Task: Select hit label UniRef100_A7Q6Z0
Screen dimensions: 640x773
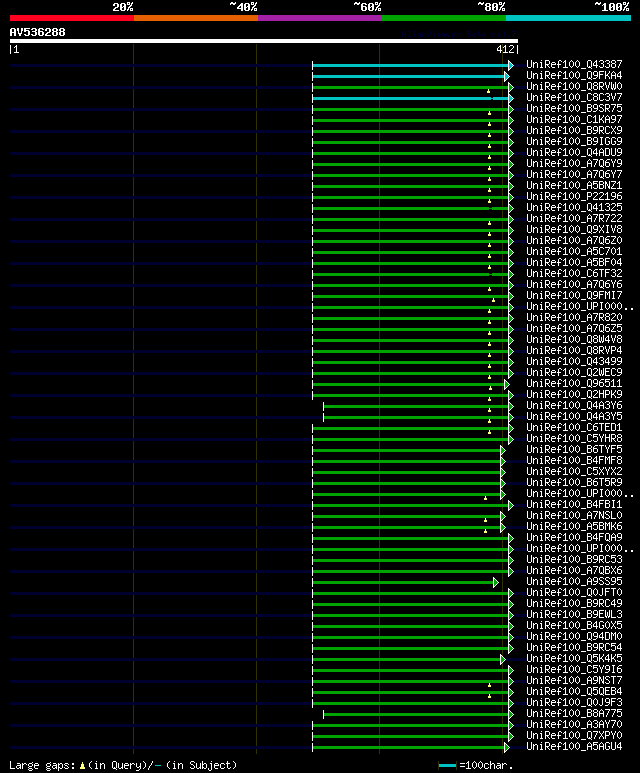Action: (574, 241)
